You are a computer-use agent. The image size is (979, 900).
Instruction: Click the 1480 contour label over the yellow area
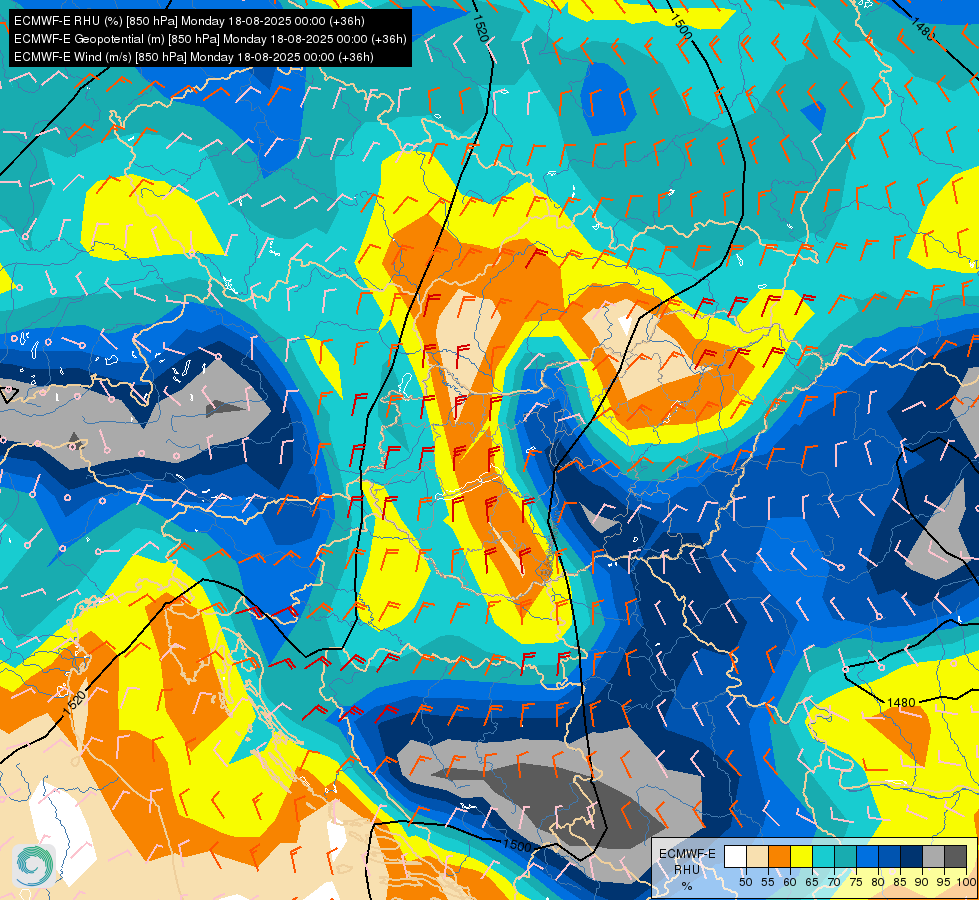tap(901, 703)
